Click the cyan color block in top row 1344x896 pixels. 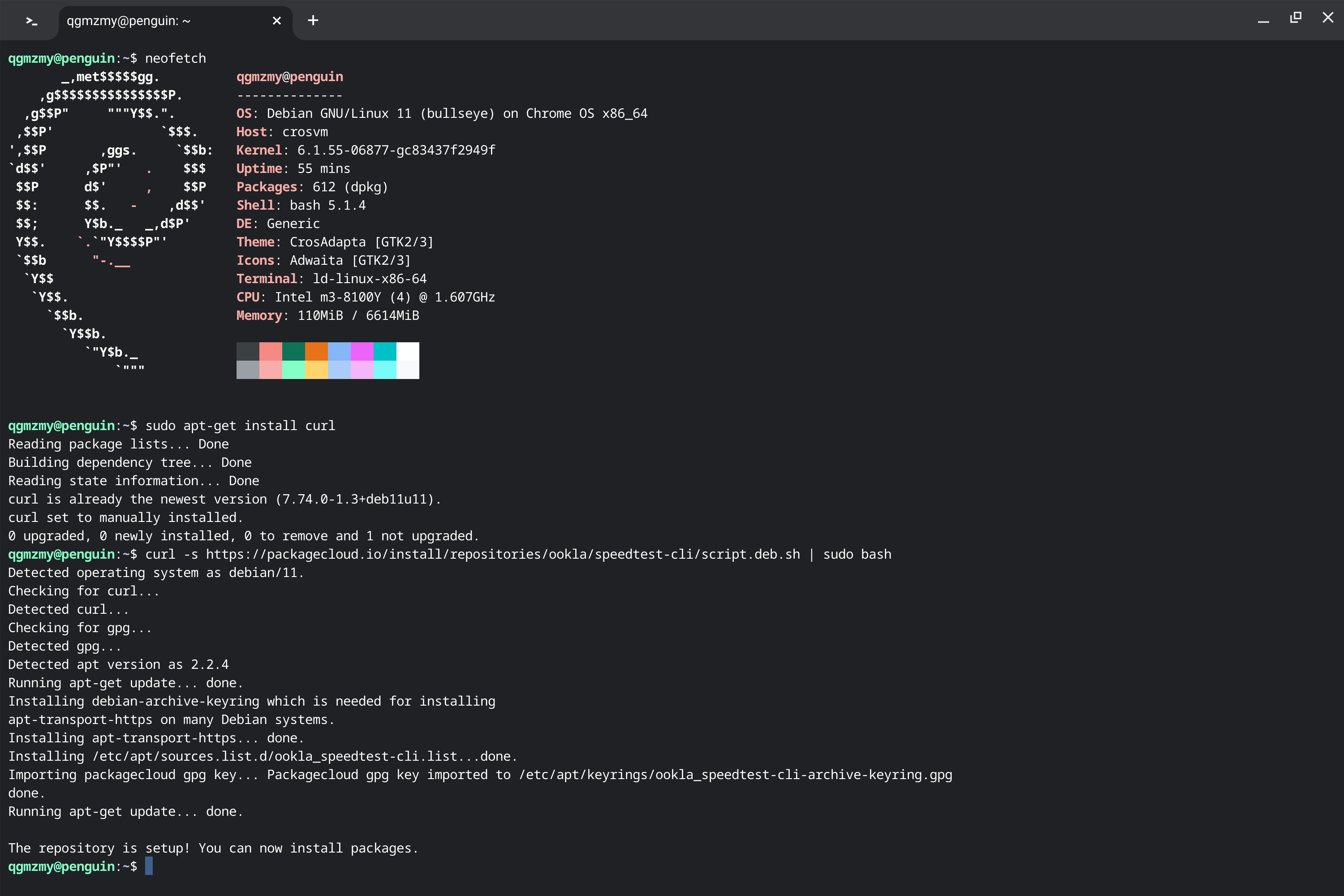[385, 351]
